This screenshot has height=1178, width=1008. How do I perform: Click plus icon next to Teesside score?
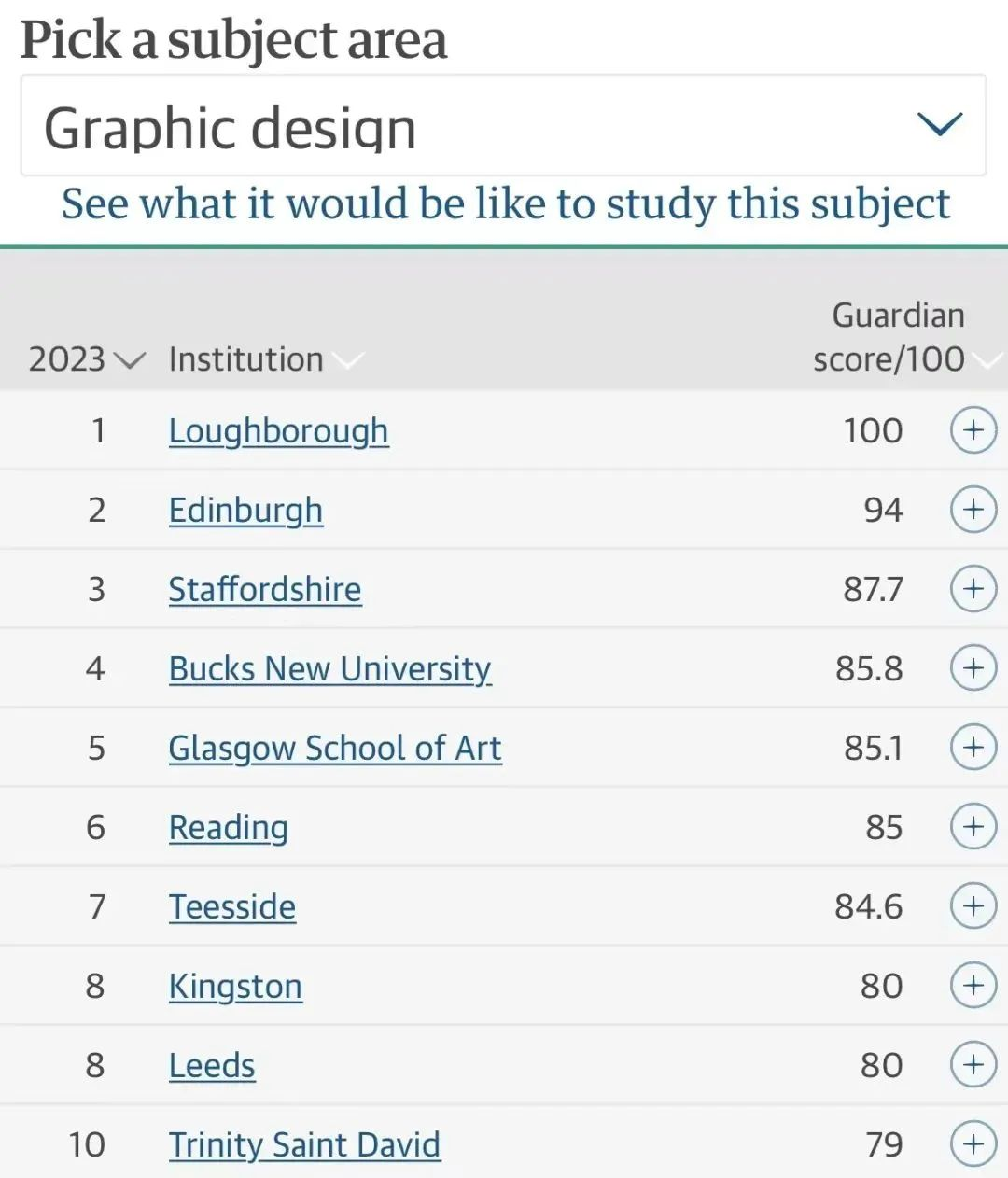(x=973, y=906)
